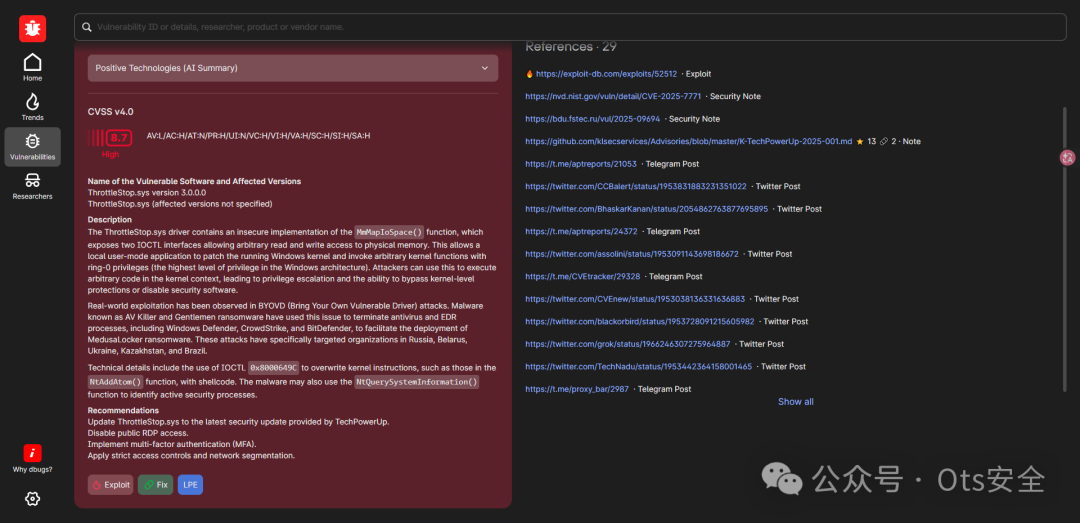Click the NtQuerySystemInformation() code snippet
This screenshot has height=523, width=1080.
[417, 381]
